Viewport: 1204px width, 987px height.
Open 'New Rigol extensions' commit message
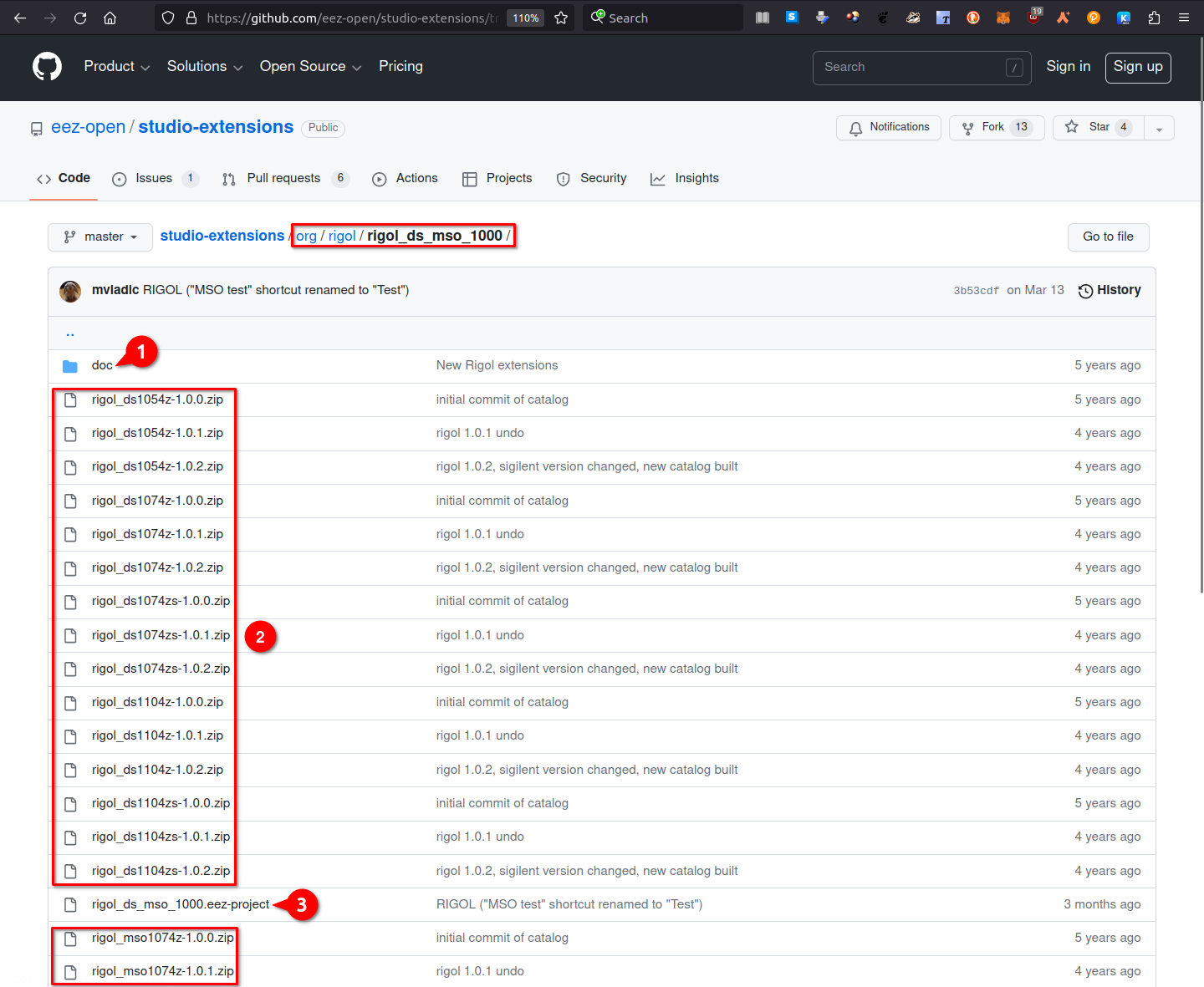pos(497,365)
